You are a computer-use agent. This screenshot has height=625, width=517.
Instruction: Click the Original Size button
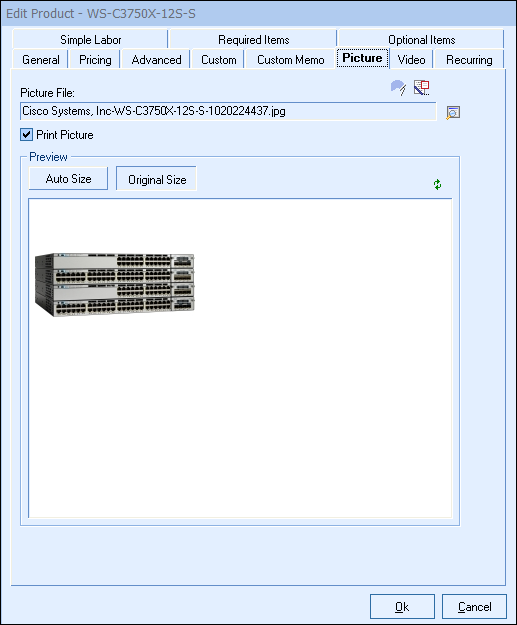click(x=157, y=179)
